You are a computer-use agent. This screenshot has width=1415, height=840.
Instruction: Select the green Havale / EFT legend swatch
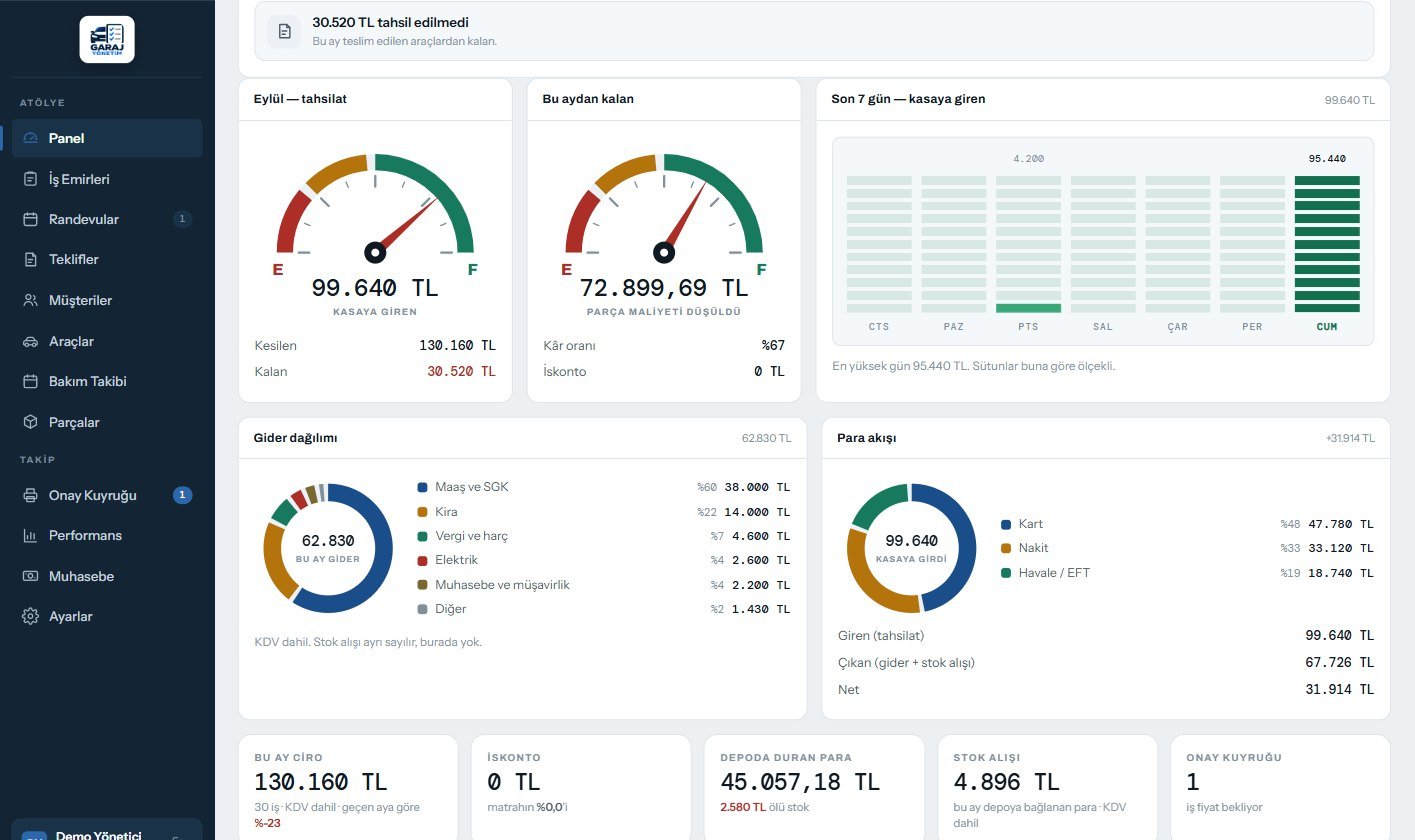(x=1006, y=573)
